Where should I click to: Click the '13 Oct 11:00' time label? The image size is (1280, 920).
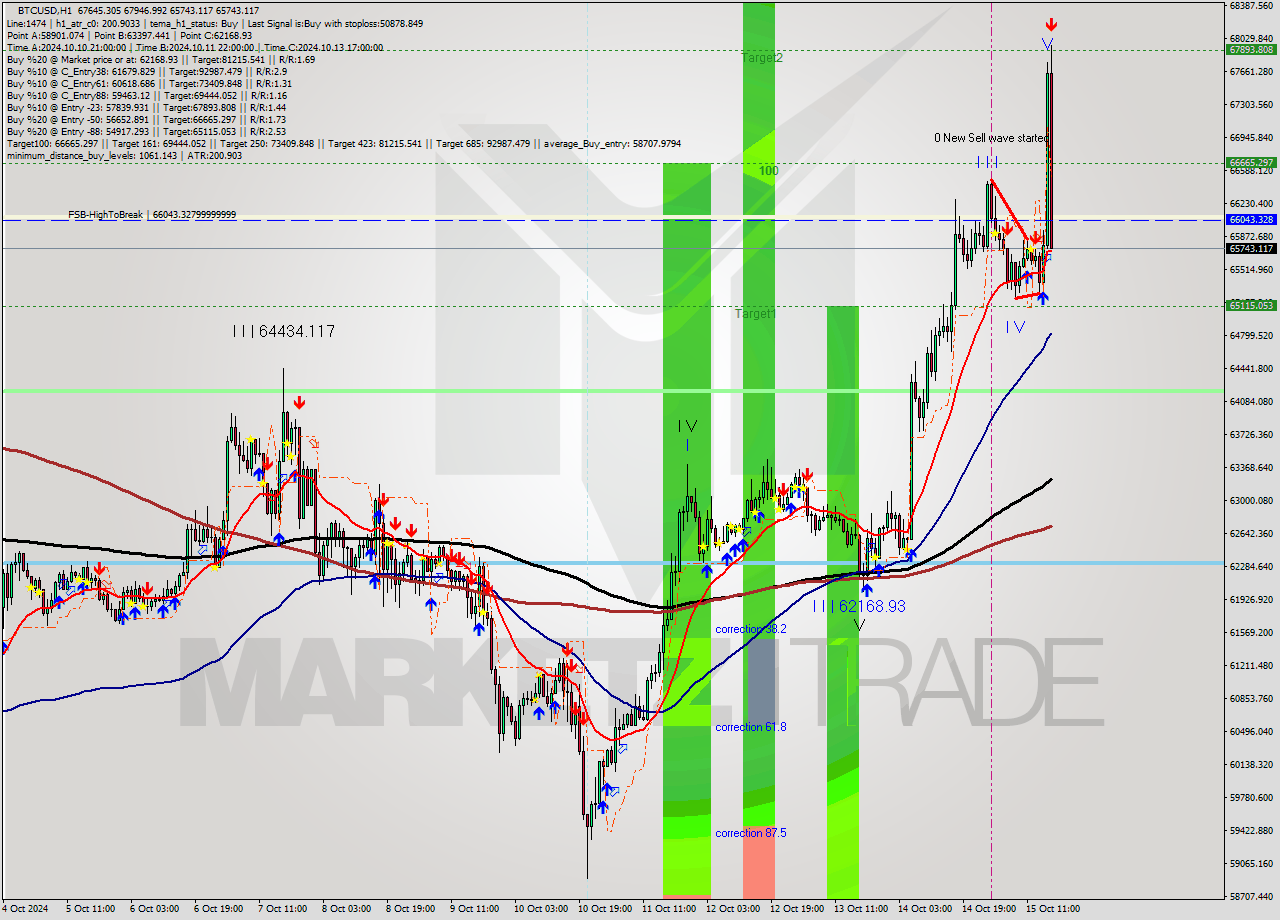coord(861,909)
